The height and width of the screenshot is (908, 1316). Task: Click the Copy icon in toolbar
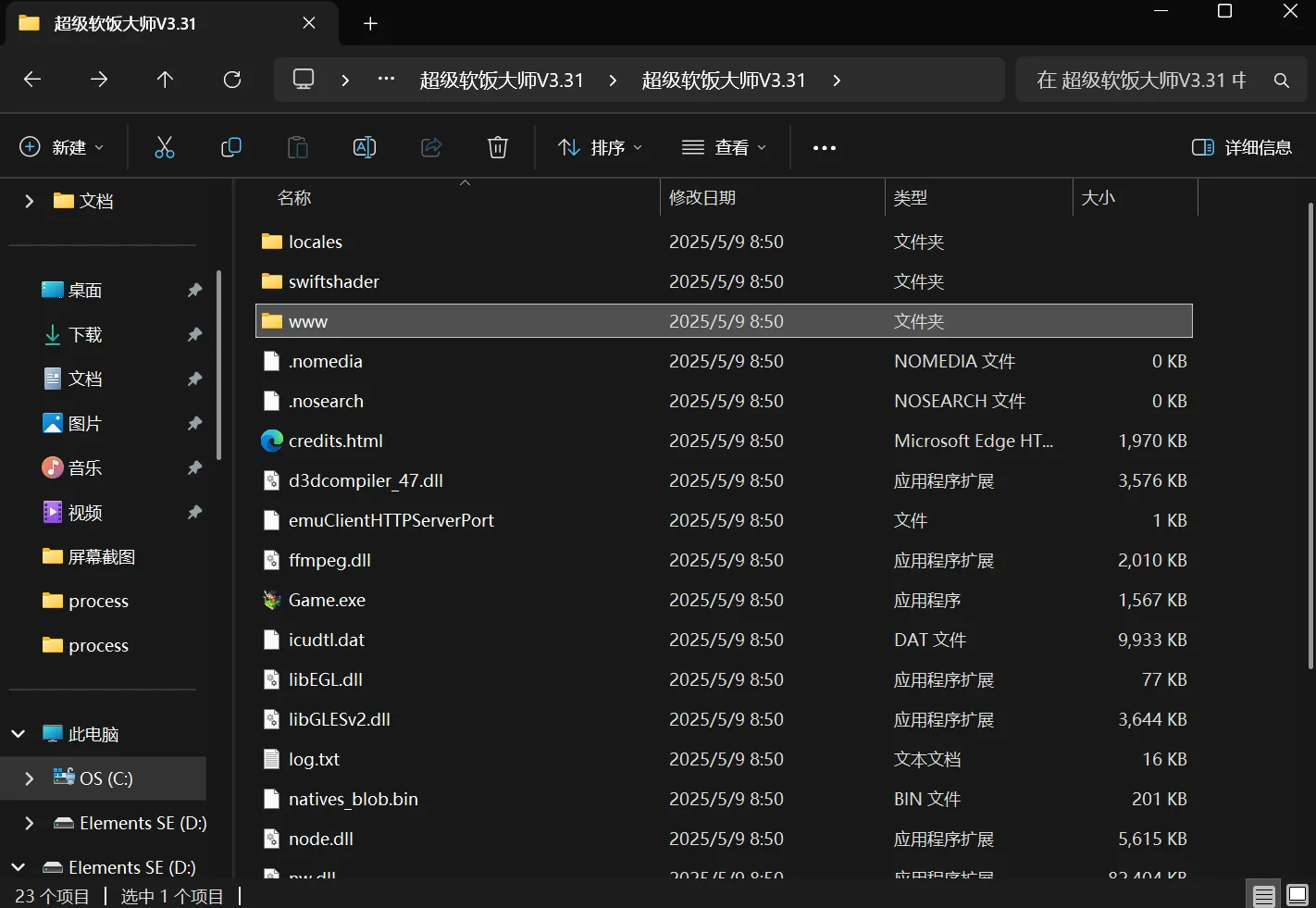click(x=231, y=147)
